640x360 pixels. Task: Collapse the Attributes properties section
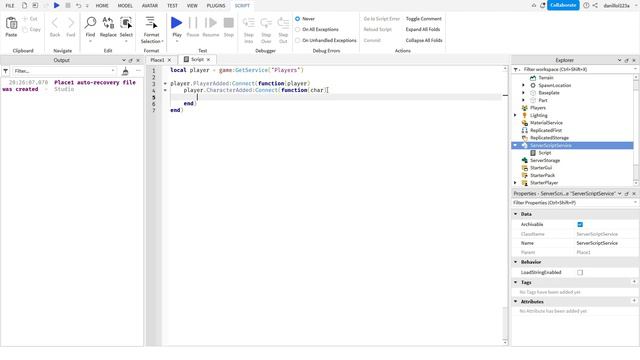tap(516, 302)
